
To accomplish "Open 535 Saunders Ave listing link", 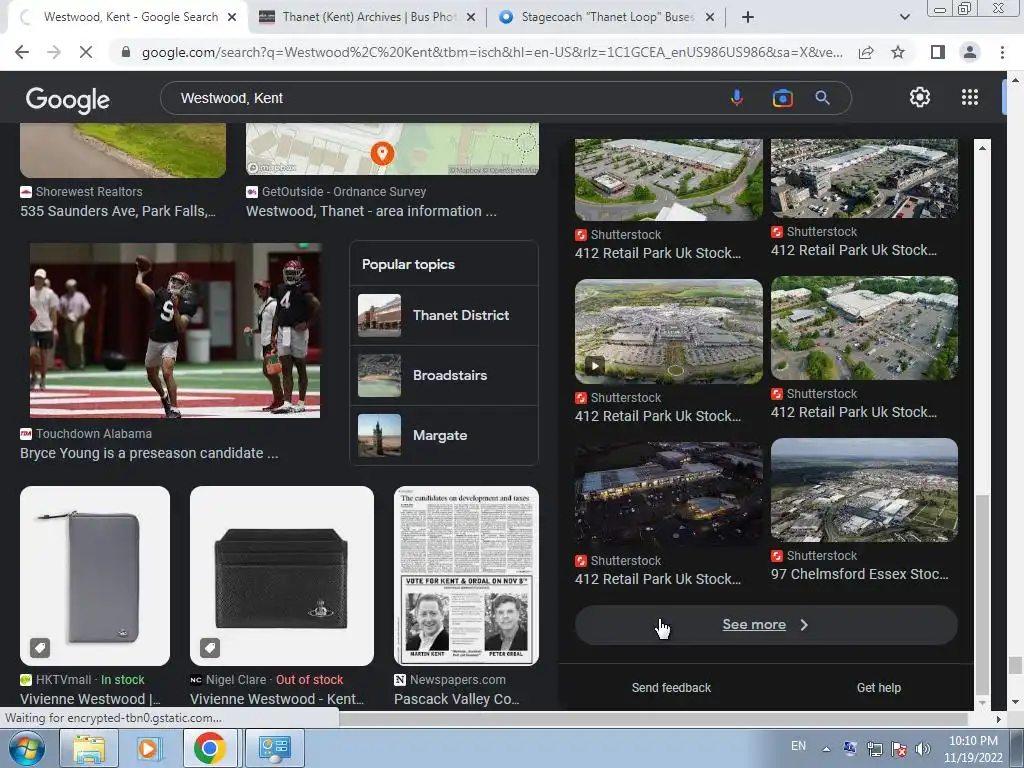I will pos(118,211).
